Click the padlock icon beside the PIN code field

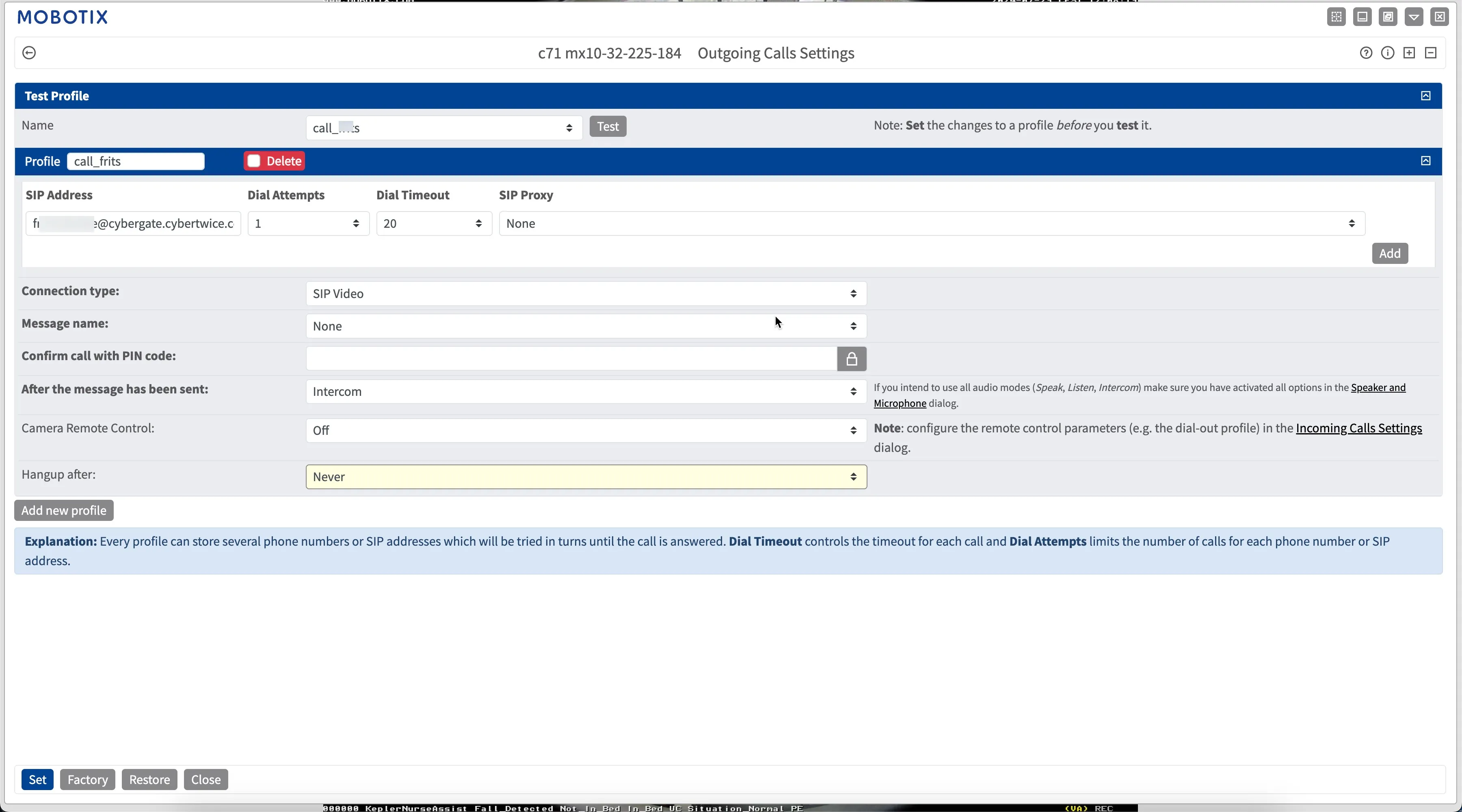coord(851,358)
